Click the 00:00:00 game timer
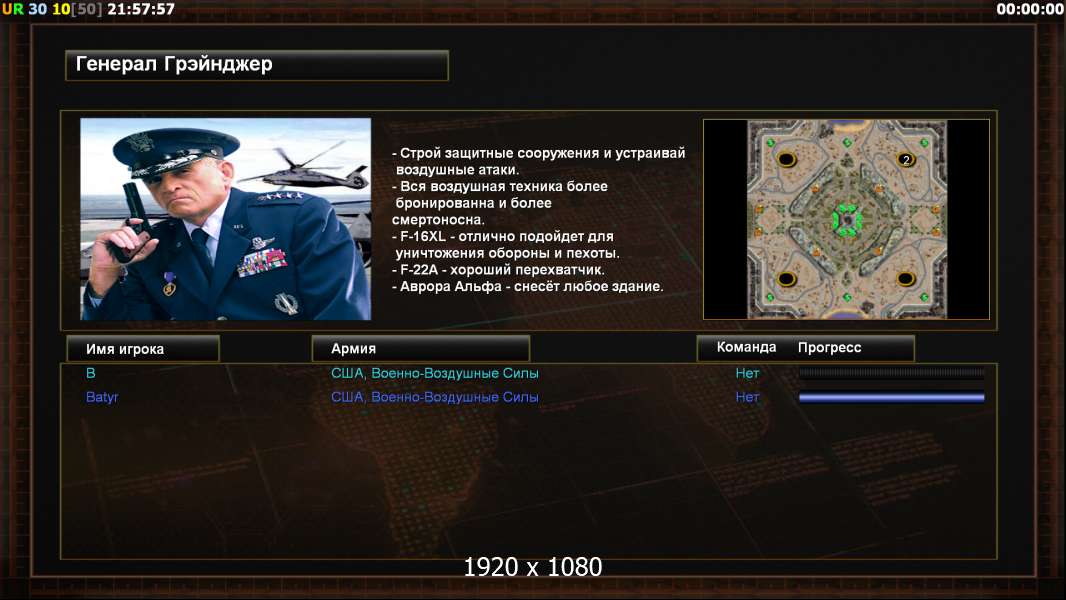 click(1030, 9)
